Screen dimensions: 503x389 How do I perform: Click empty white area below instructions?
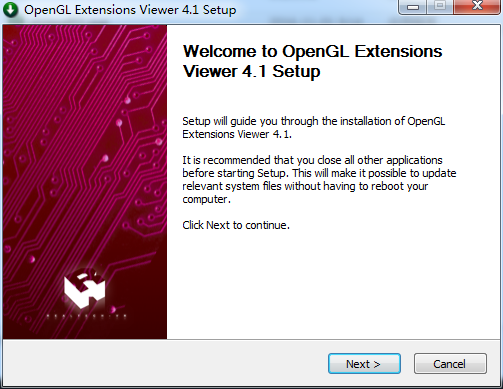(333, 283)
